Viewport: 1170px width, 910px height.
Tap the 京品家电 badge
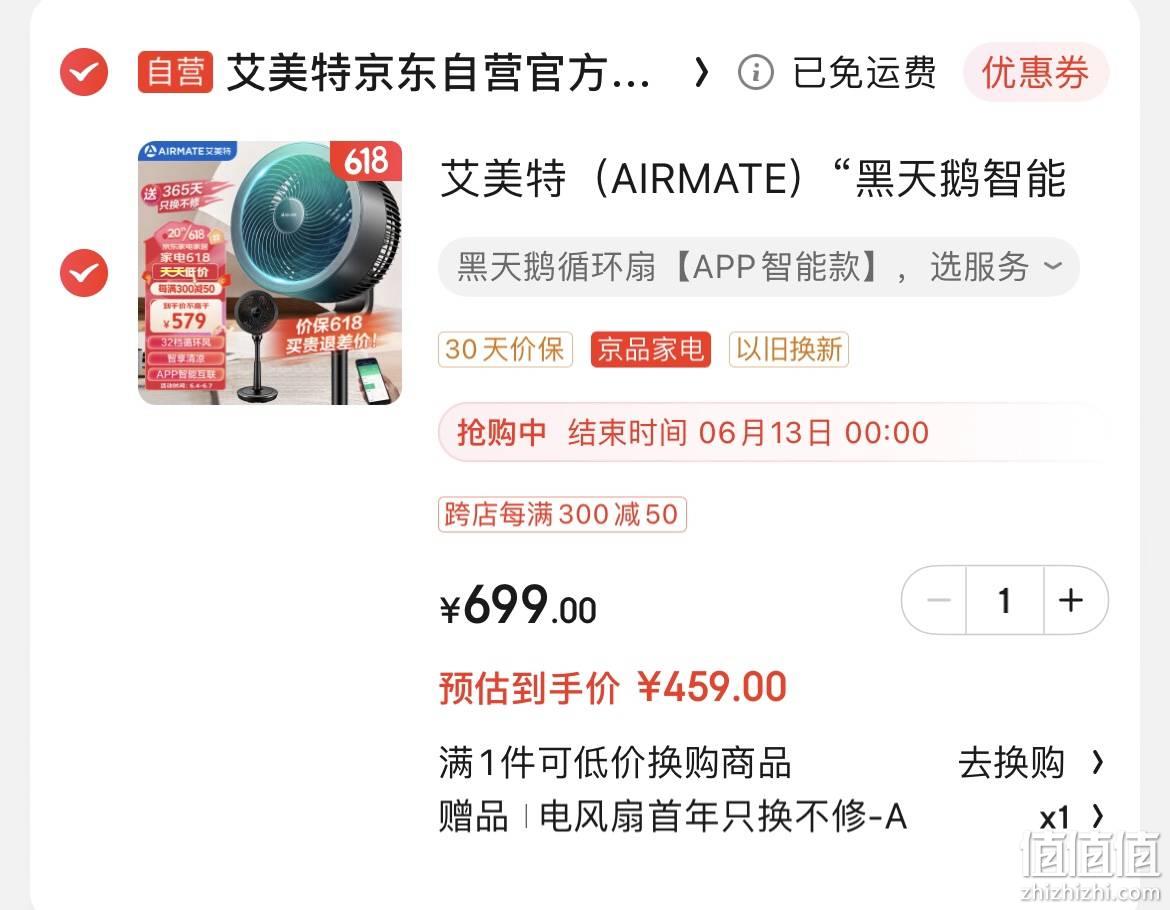(651, 349)
